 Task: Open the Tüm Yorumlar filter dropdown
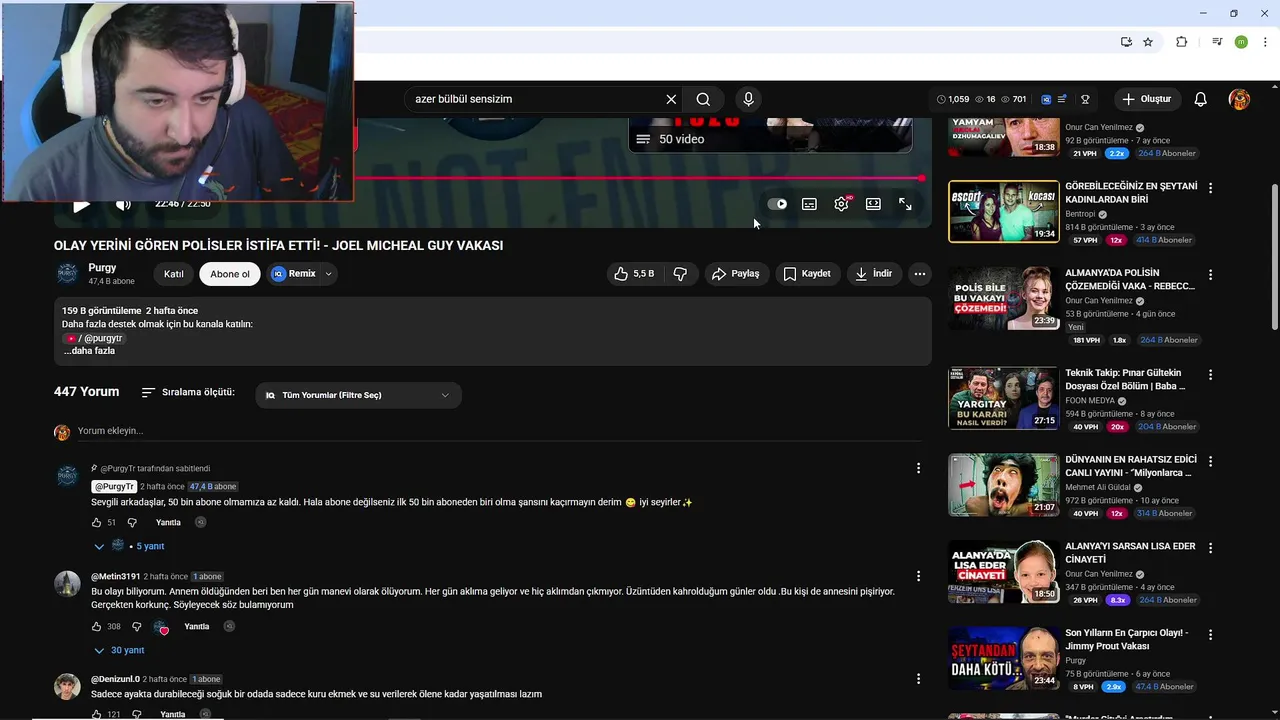pos(358,395)
